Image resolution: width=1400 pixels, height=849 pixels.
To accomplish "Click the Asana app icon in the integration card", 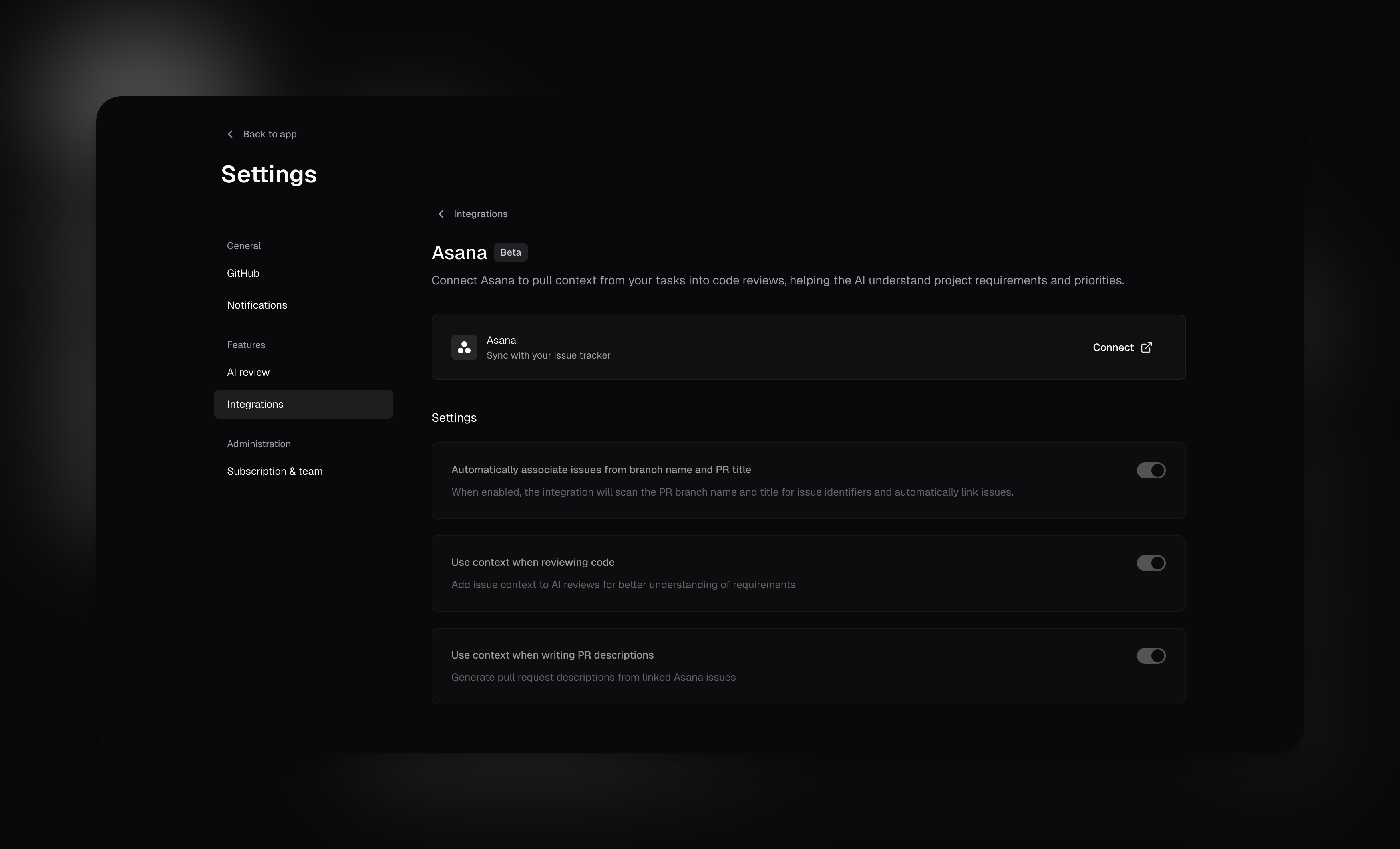I will [463, 347].
